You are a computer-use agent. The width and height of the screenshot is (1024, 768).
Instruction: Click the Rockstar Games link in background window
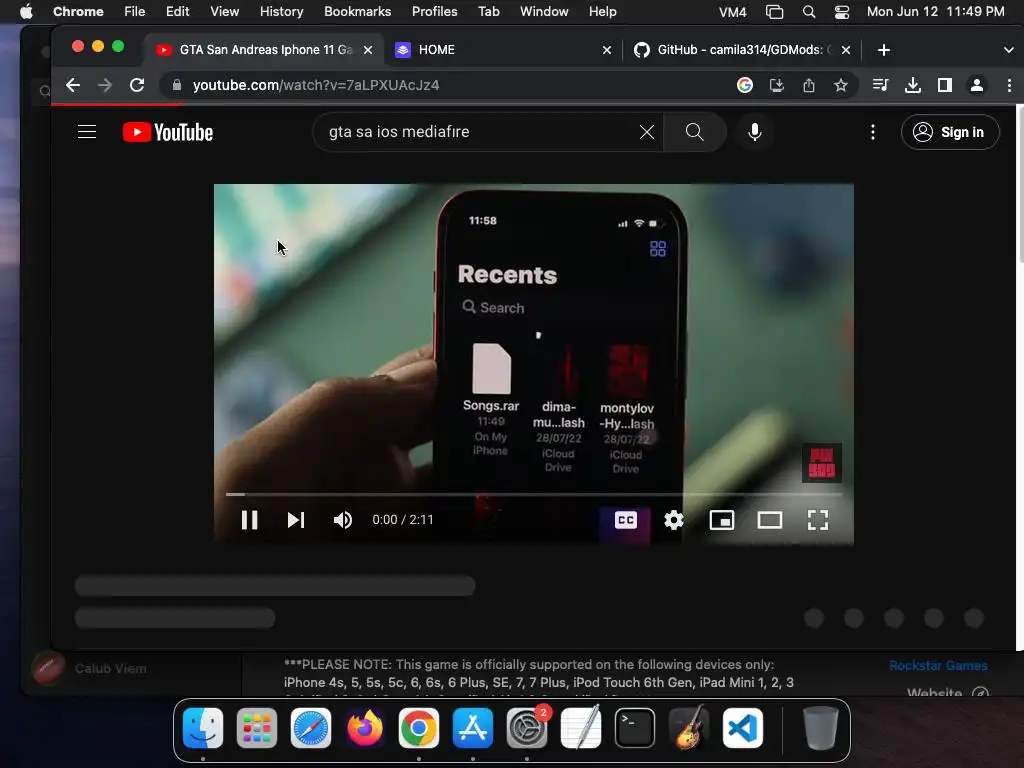click(938, 665)
